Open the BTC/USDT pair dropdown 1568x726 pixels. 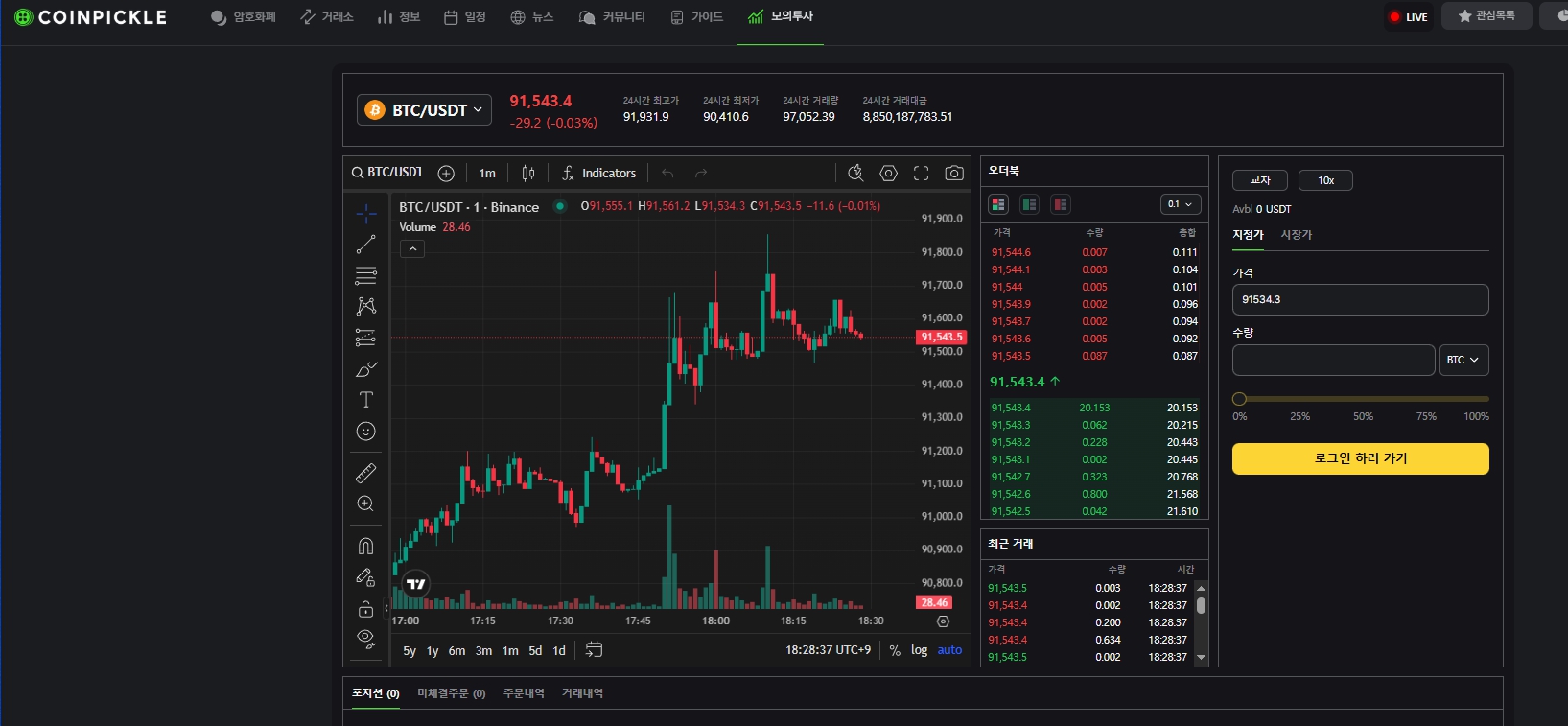coord(425,110)
